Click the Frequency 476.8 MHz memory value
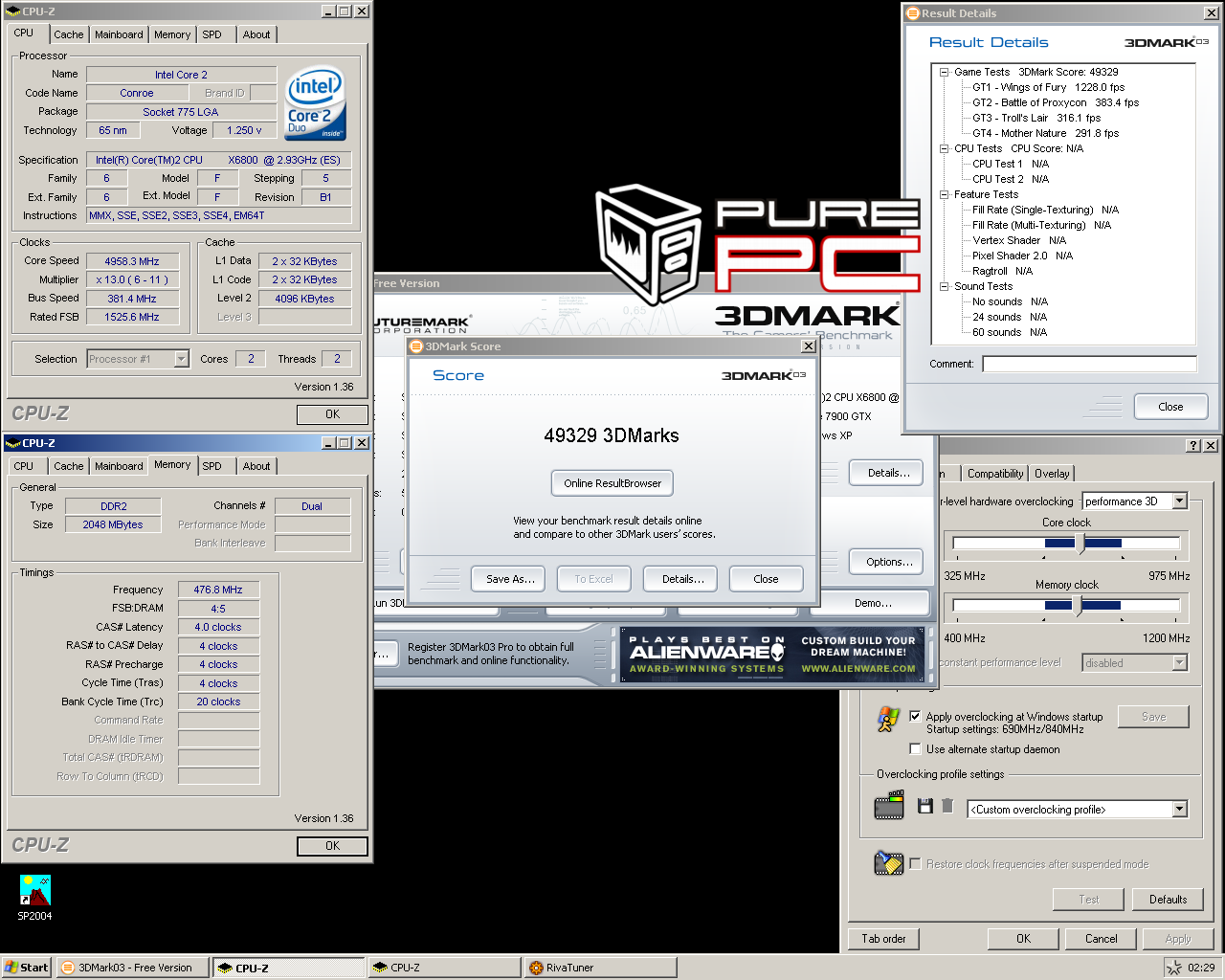The width and height of the screenshot is (1225, 980). [x=218, y=590]
